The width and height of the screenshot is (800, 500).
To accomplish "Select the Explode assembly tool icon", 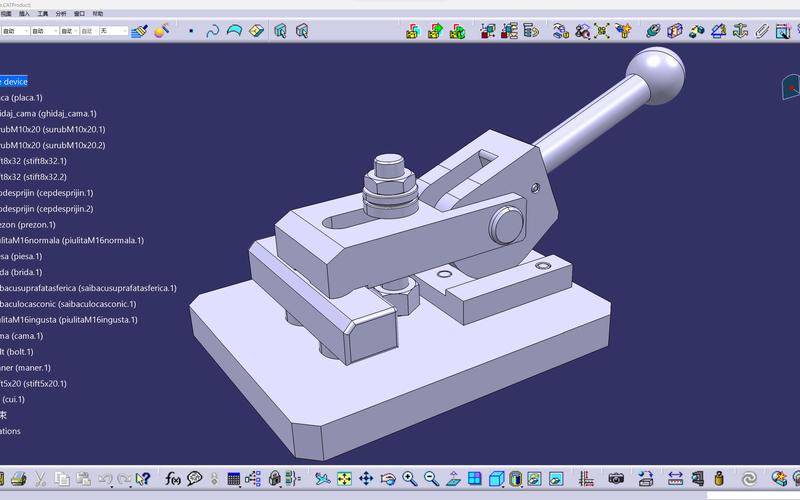I will (x=602, y=31).
